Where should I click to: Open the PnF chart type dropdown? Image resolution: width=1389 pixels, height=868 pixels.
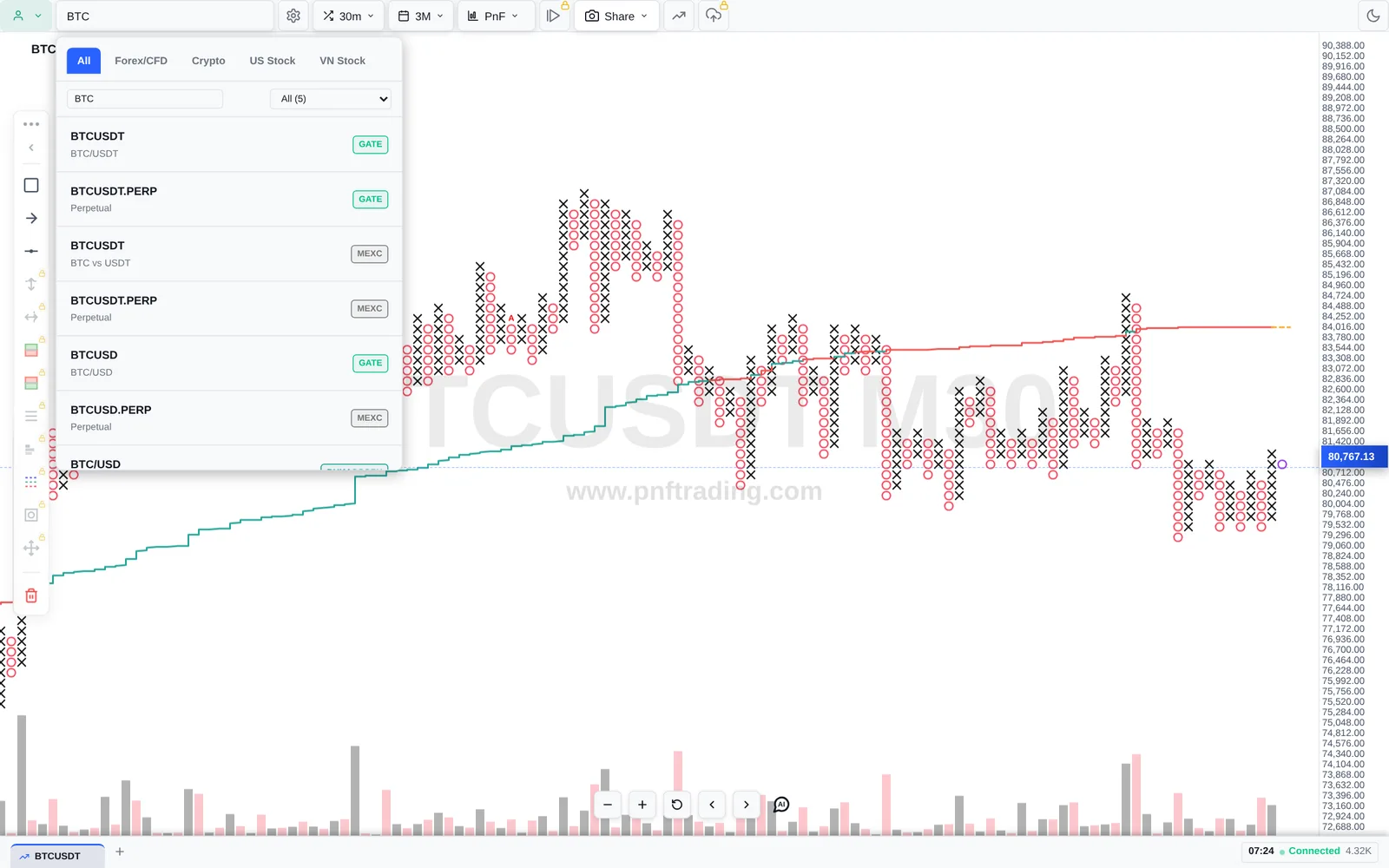click(496, 16)
